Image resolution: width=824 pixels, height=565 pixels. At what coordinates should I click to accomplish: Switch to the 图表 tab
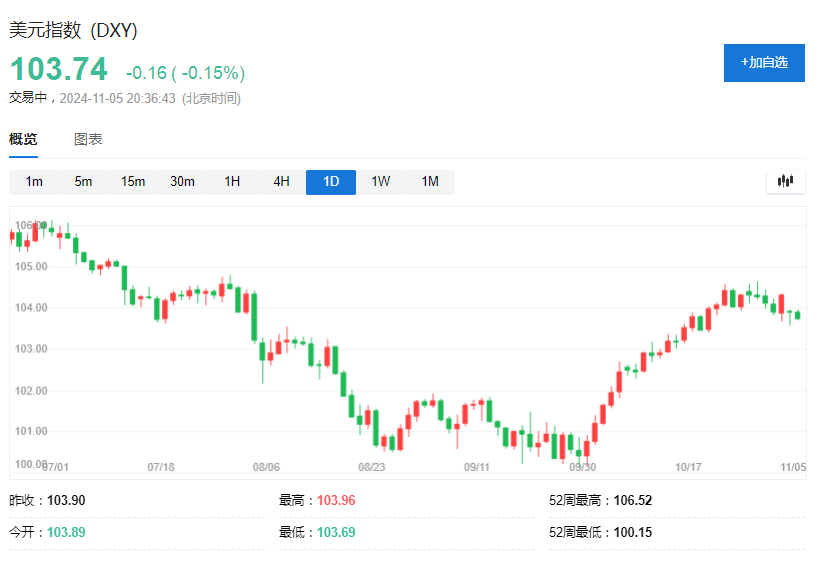pyautogui.click(x=88, y=140)
